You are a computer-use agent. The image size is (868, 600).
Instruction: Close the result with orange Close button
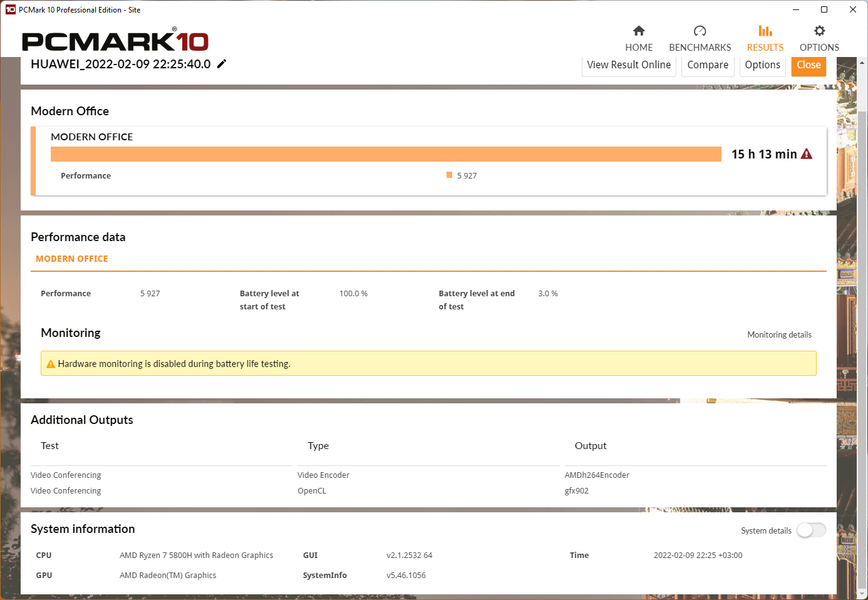tap(808, 65)
